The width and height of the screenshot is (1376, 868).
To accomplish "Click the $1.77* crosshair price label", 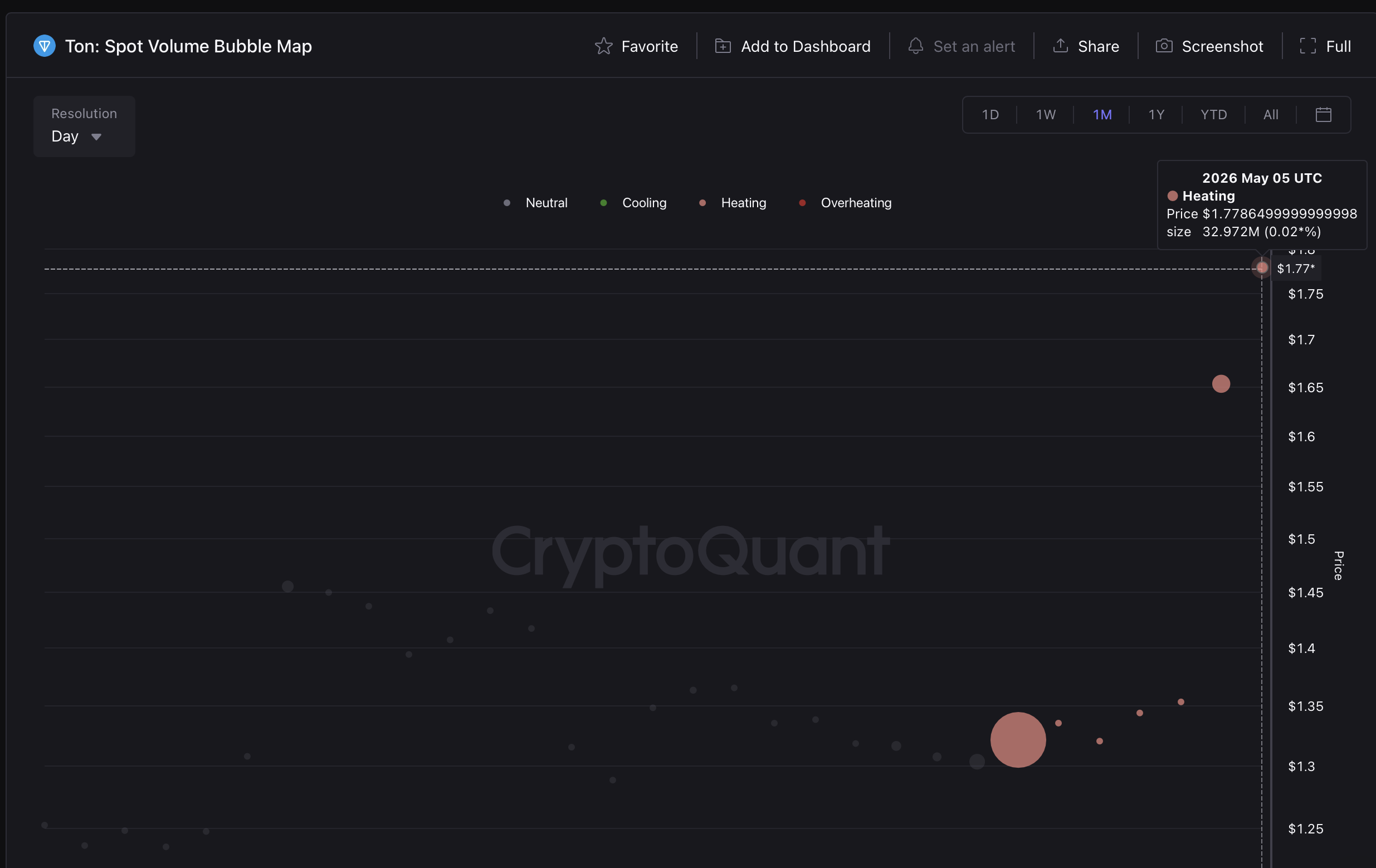I will 1295,268.
